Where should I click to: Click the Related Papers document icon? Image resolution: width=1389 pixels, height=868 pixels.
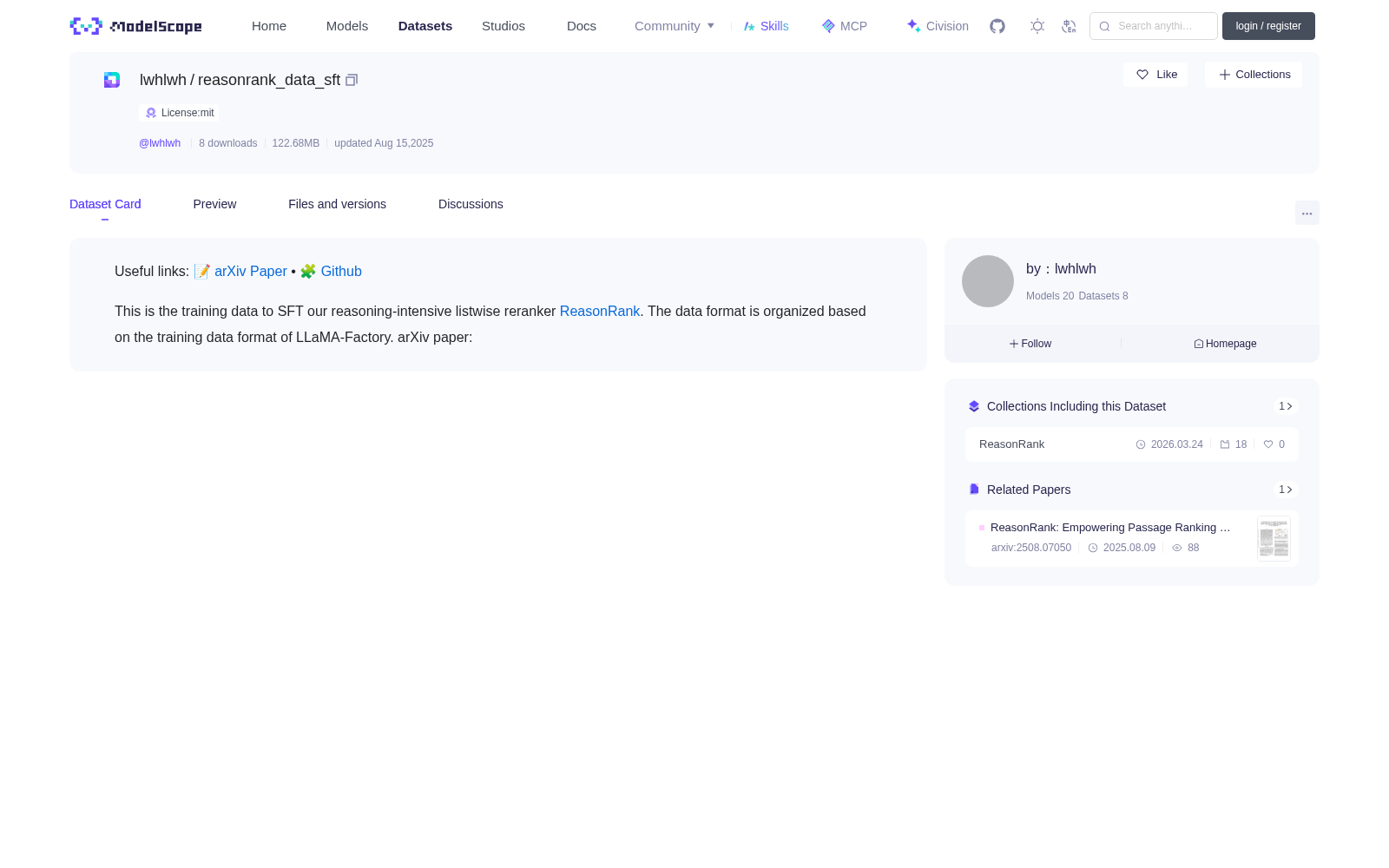pyautogui.click(x=974, y=490)
